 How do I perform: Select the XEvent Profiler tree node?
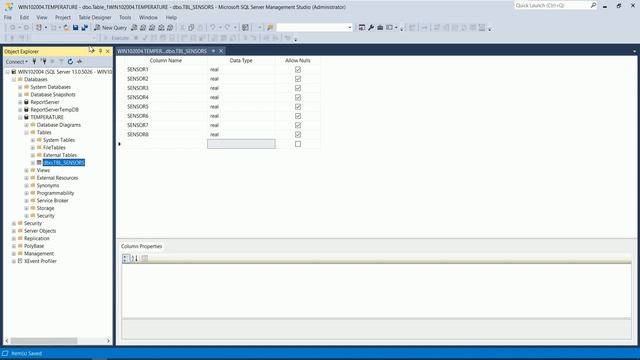(x=40, y=261)
